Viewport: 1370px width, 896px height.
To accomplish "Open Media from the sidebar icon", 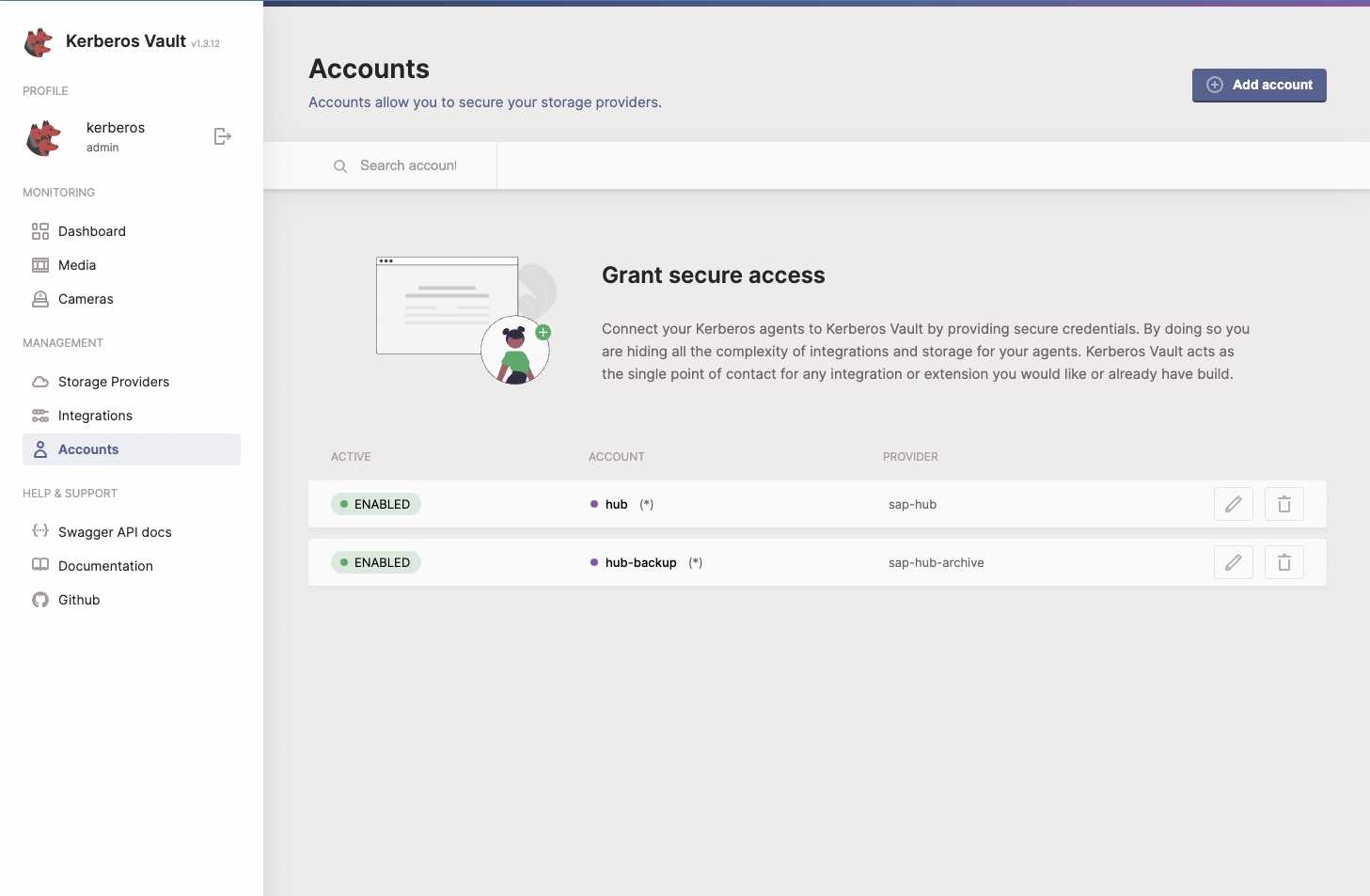I will pos(39,264).
